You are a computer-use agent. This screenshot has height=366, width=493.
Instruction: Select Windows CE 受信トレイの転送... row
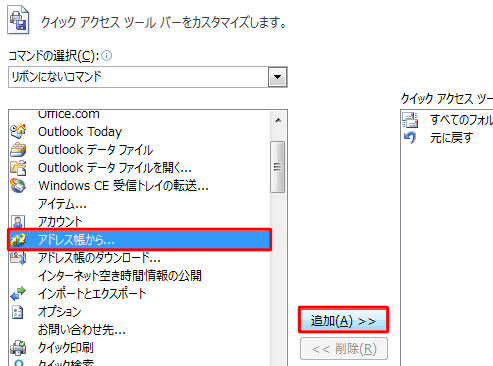[x=139, y=186]
